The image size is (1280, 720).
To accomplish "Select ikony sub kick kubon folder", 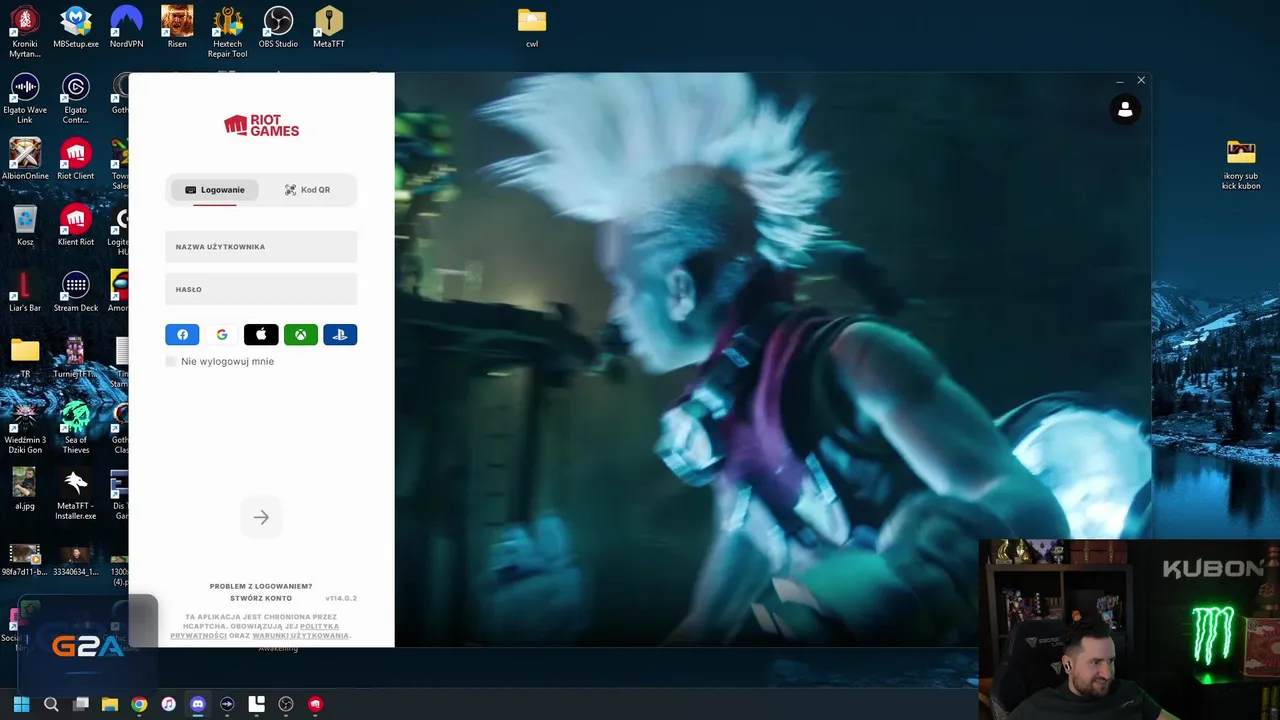I will 1241,164.
